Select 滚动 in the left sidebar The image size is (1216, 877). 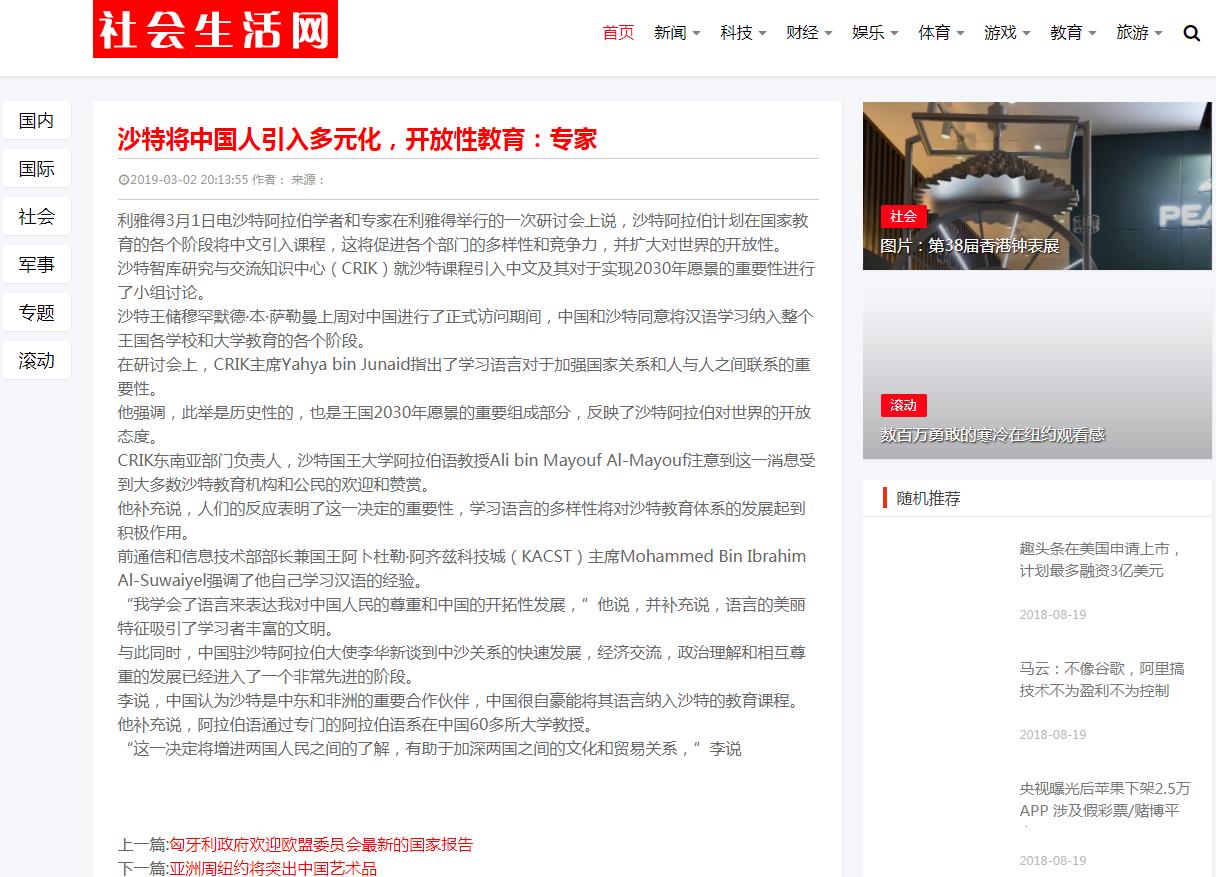37,361
